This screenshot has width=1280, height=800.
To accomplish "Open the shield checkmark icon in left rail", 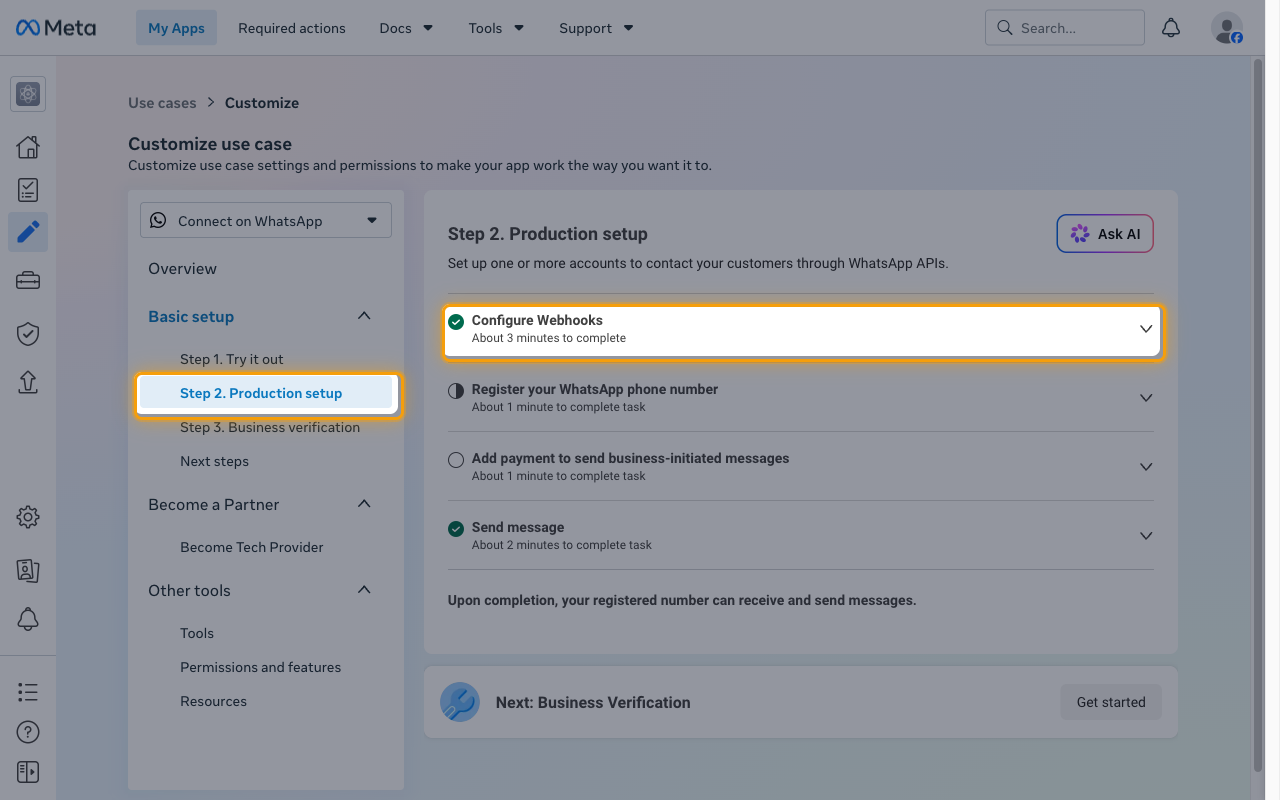I will 28,333.
